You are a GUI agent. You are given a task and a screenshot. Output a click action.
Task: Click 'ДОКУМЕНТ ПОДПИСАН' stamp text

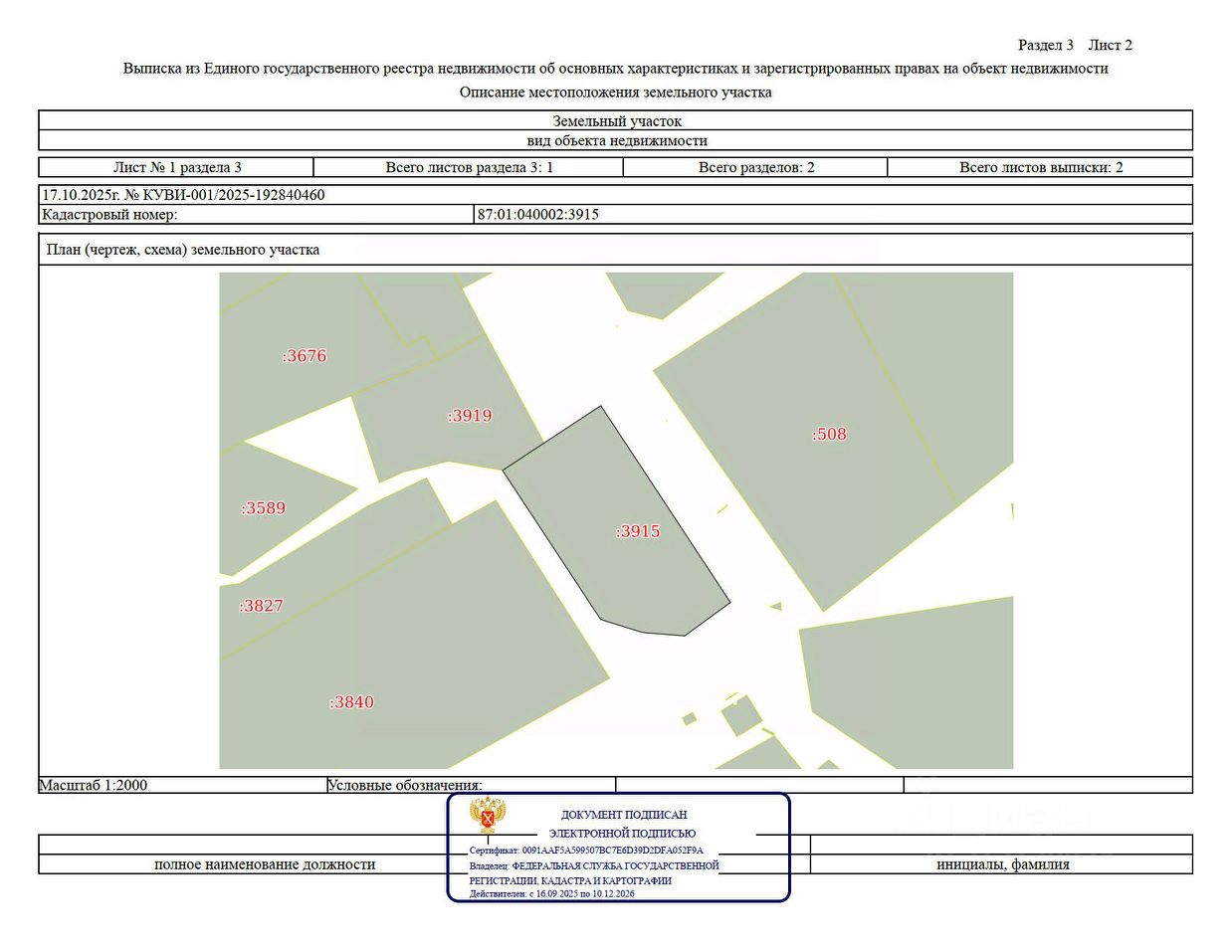click(x=624, y=815)
